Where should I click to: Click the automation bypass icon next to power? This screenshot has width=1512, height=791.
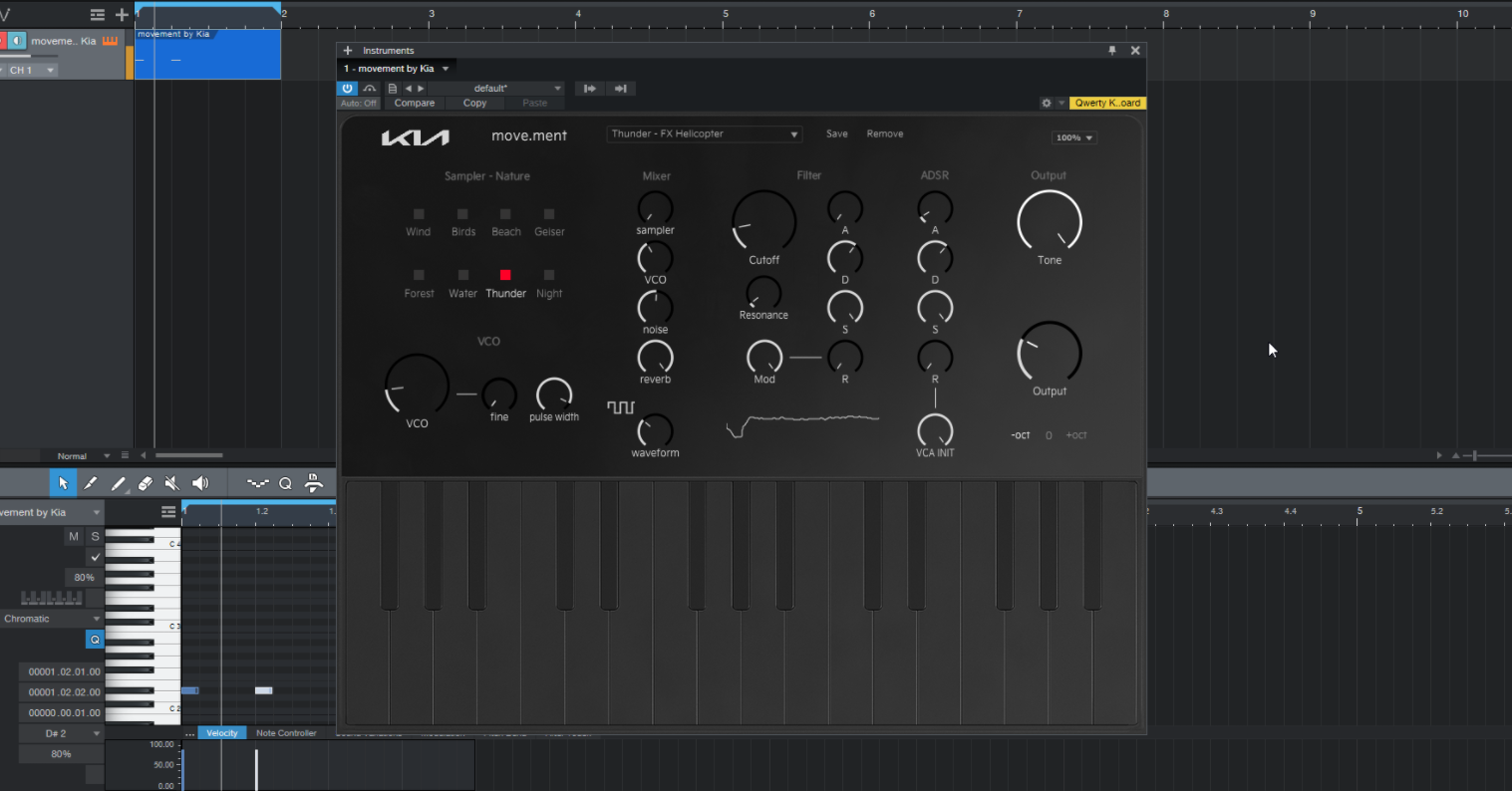[x=370, y=89]
